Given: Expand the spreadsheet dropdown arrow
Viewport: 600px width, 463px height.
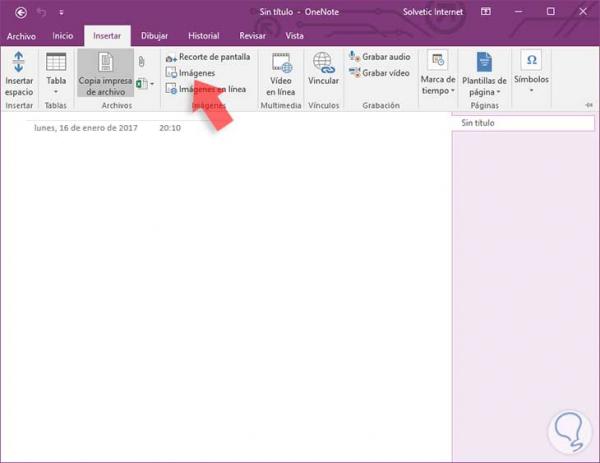Looking at the screenshot, I should pyautogui.click(x=152, y=84).
